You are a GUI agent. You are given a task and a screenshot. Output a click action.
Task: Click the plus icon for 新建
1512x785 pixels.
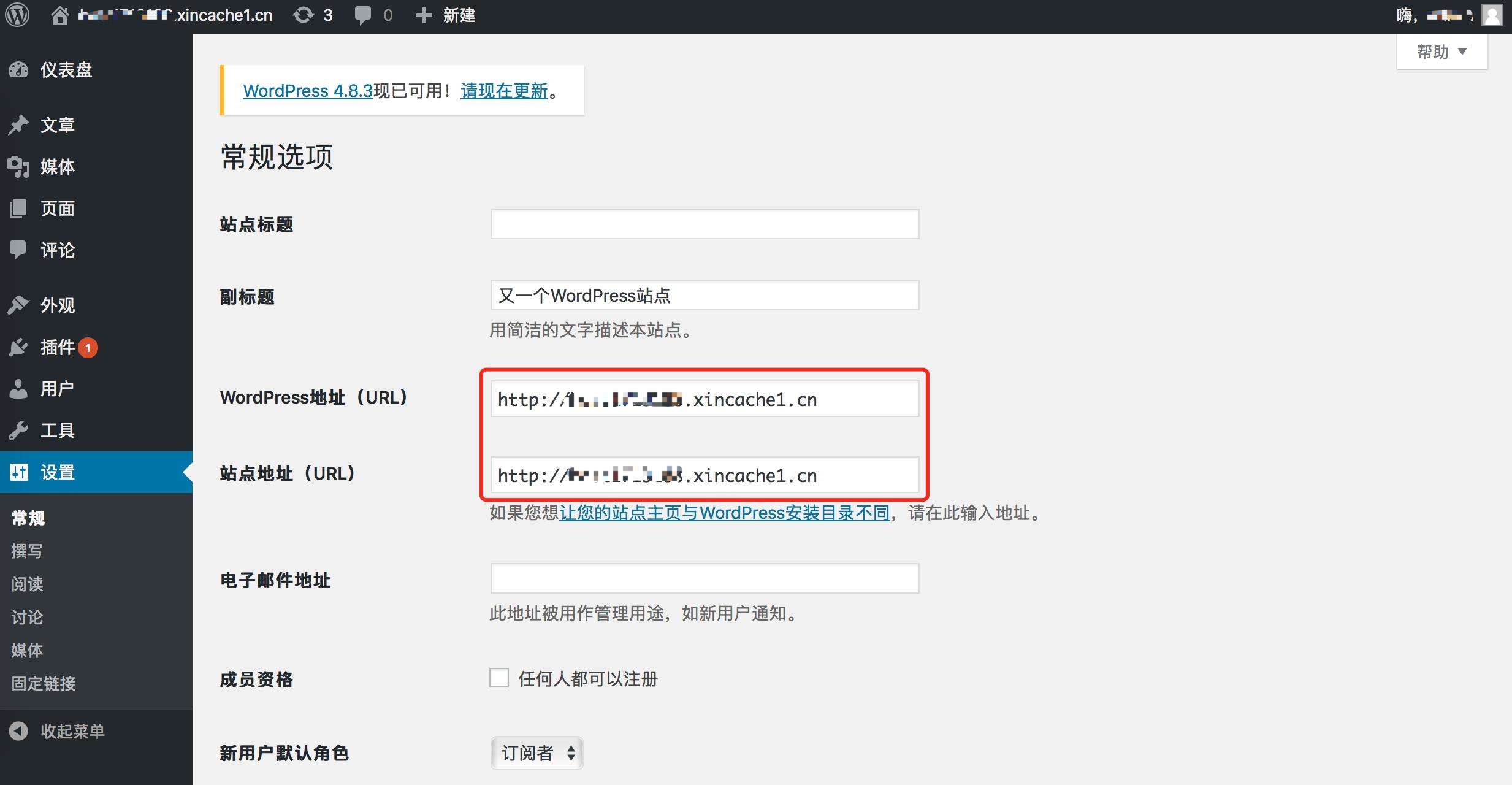coord(424,15)
